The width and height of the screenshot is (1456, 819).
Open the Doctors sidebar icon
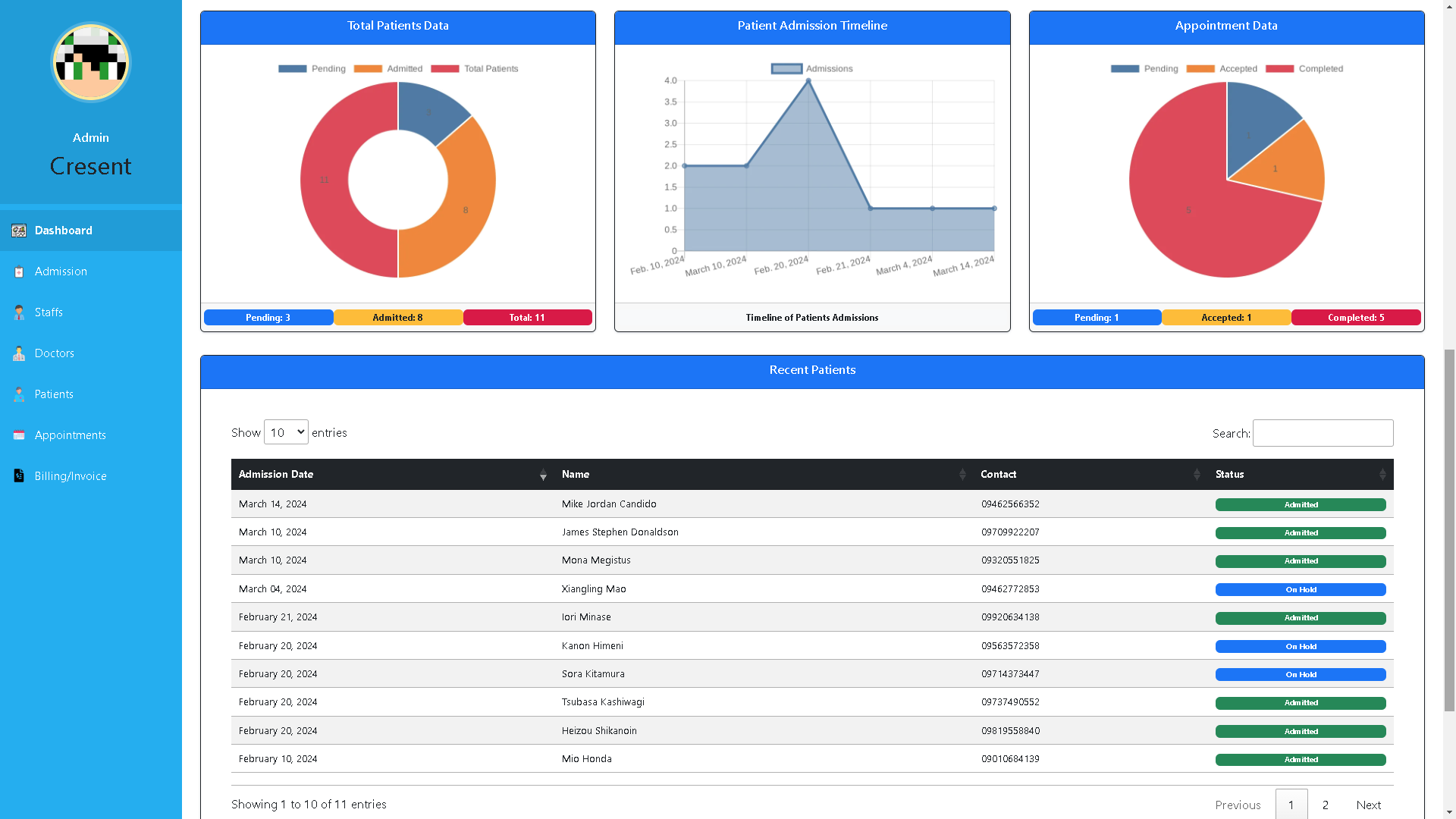19,353
